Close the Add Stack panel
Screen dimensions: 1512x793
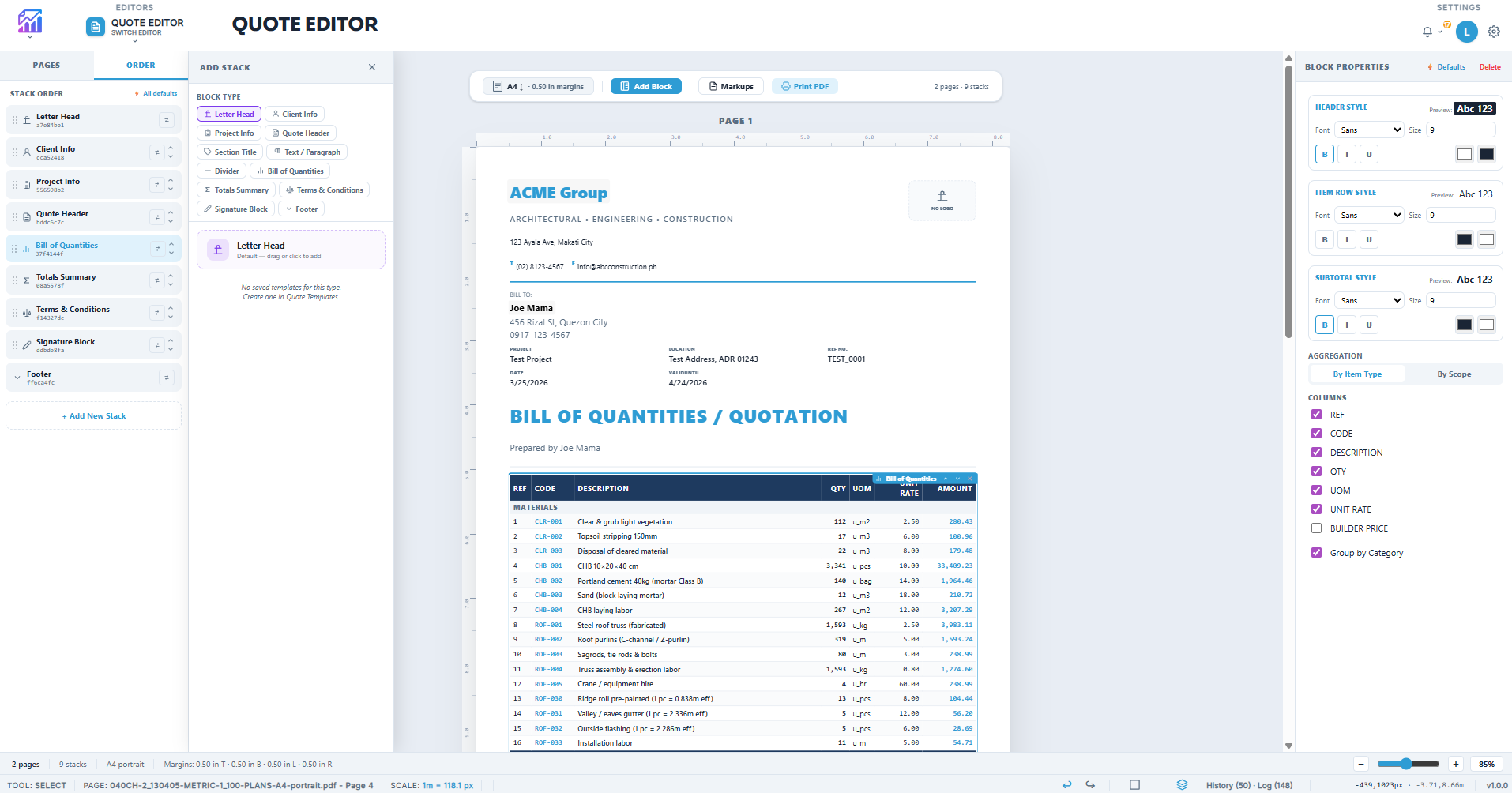coord(372,67)
